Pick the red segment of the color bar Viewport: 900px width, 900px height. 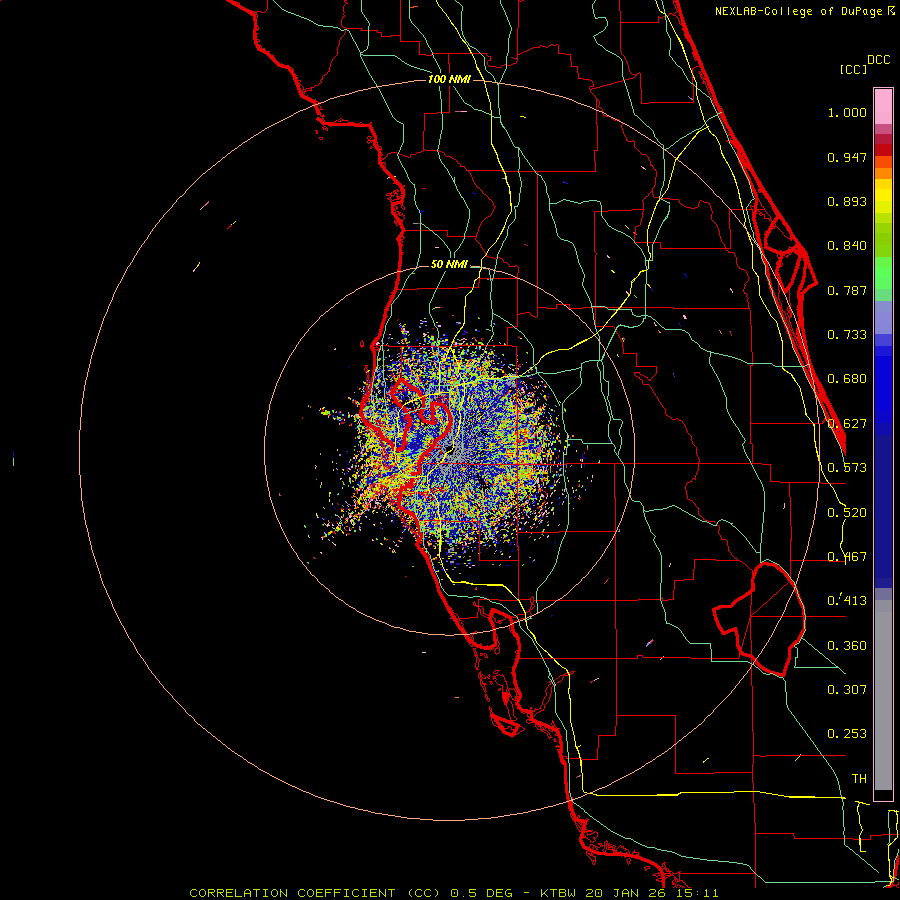point(883,149)
